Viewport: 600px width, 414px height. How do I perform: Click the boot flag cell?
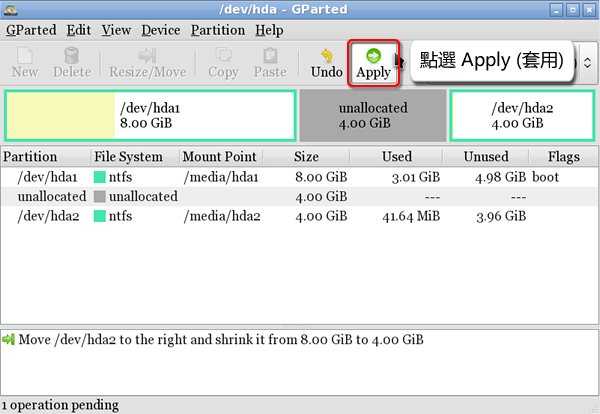point(546,177)
